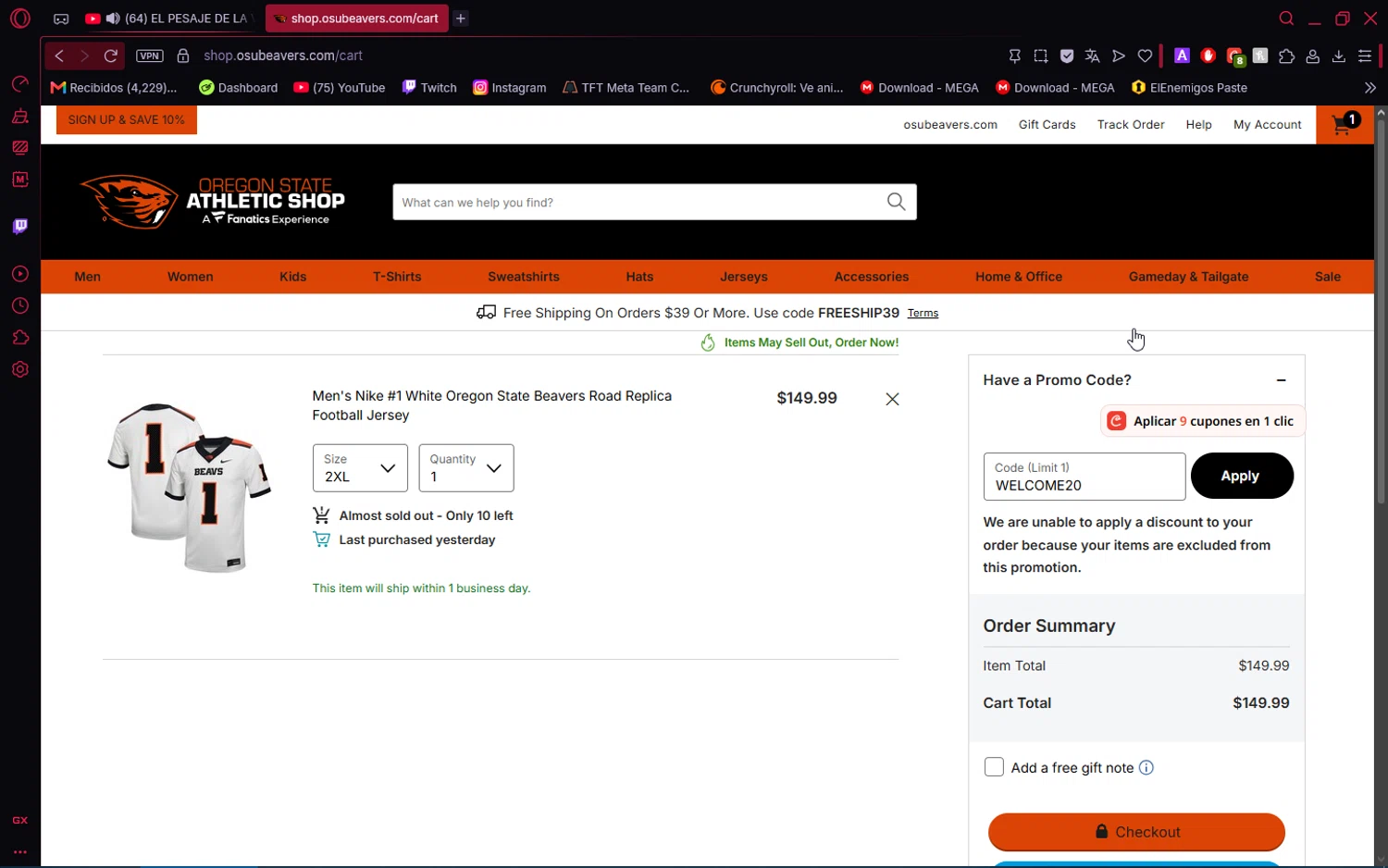Open the translate page icon
Viewport: 1388px width, 868px height.
[x=1093, y=56]
